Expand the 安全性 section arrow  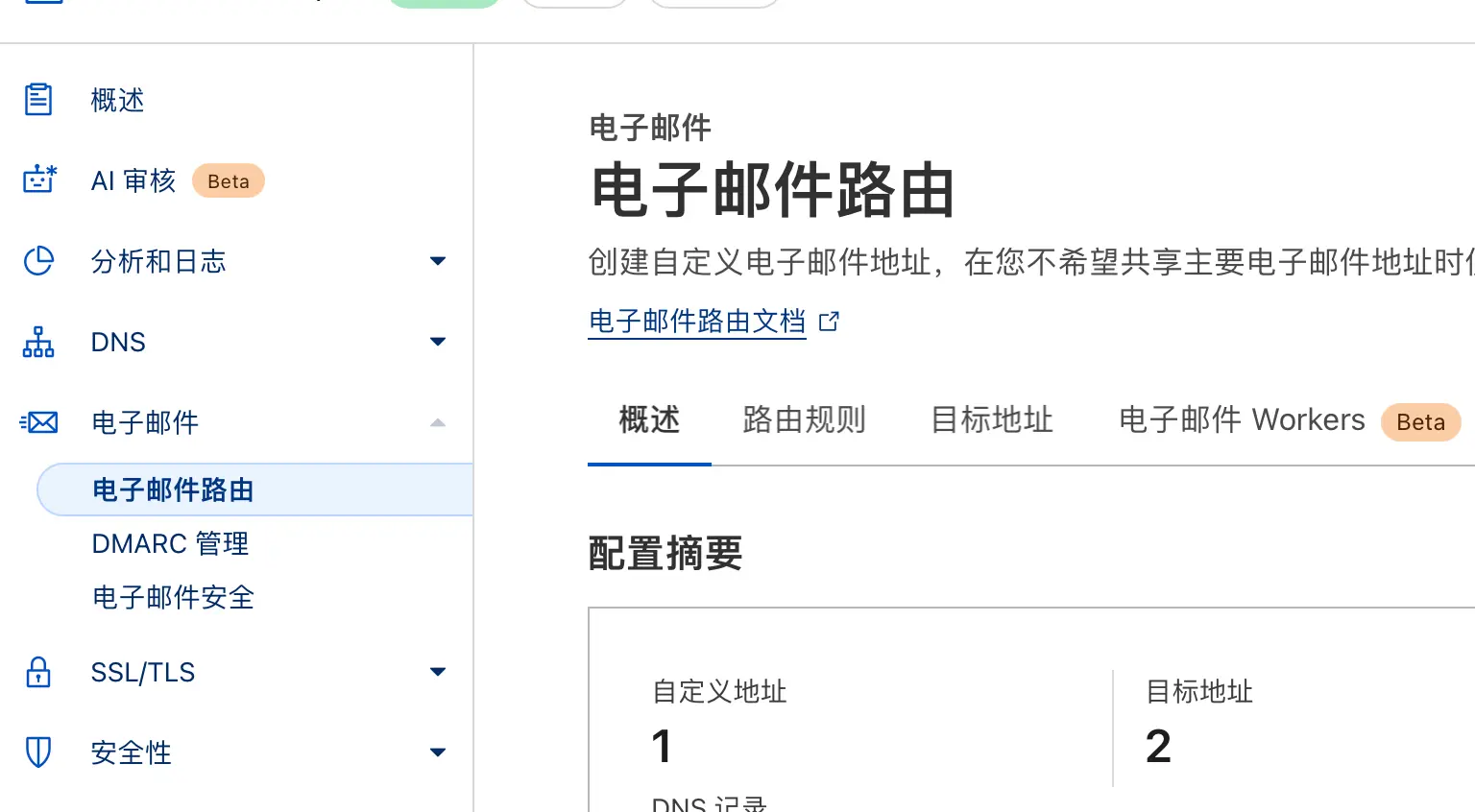point(438,752)
